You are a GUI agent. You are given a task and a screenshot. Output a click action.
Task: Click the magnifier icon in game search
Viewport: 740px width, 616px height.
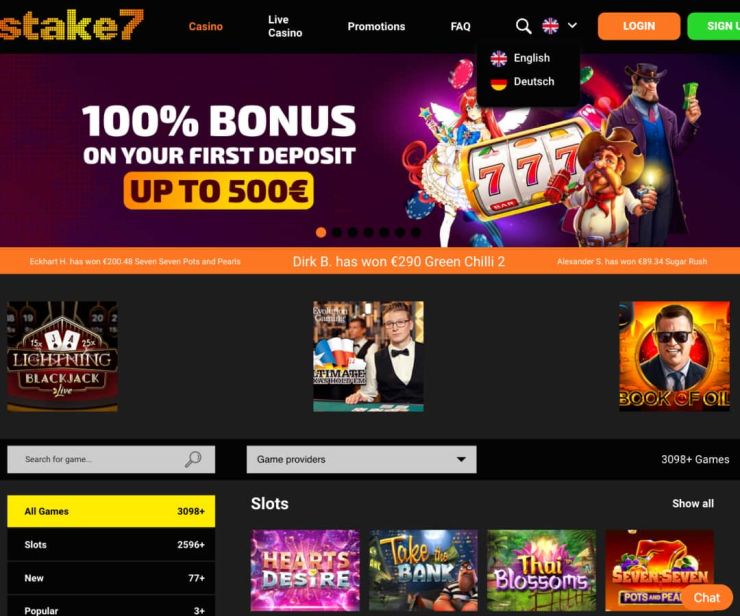[193, 459]
